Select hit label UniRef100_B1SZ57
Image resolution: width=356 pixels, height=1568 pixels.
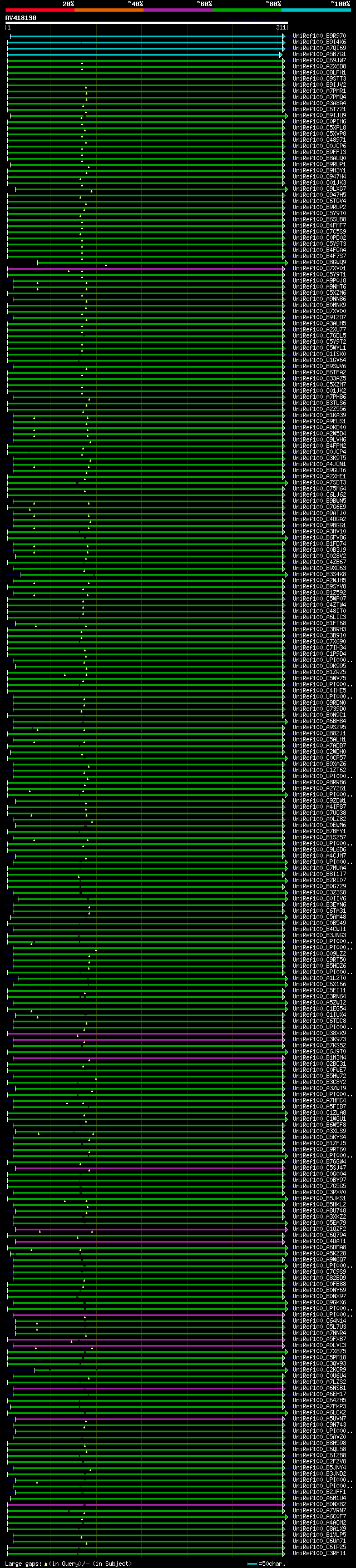point(319,838)
